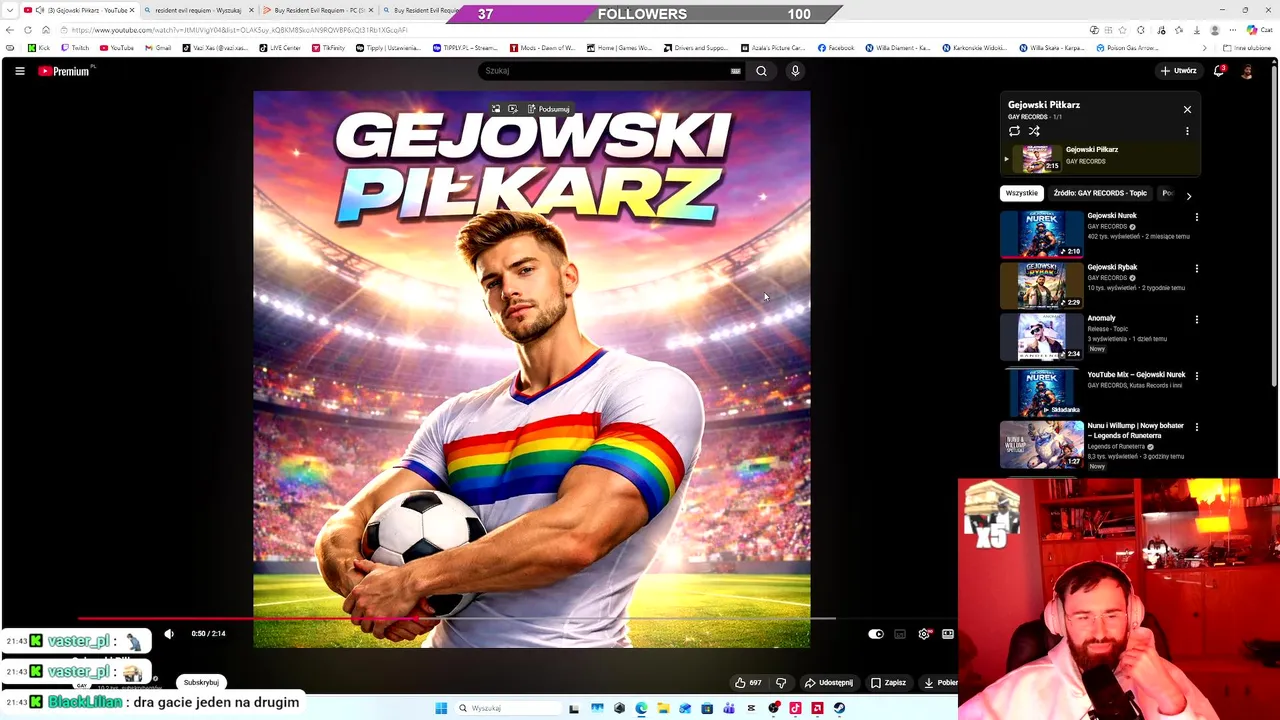
Task: Like the video with thumbs-up 697
Action: 748,682
